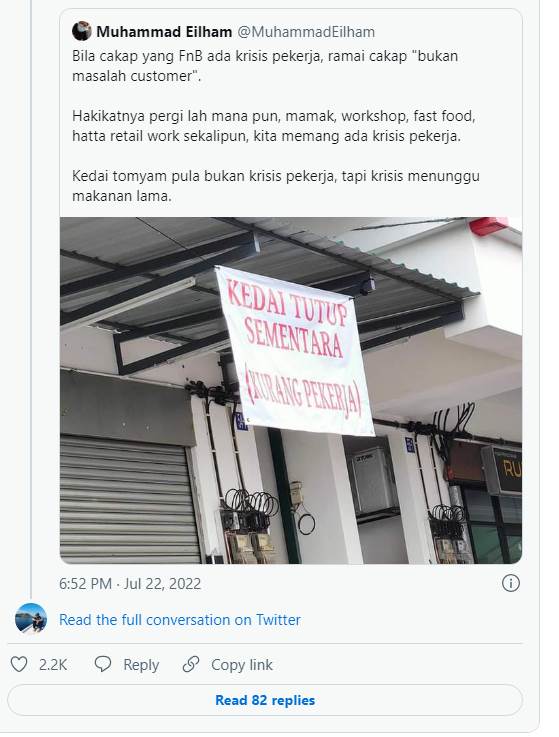559x737 pixels.
Task: Click the Reply text label
Action: click(x=141, y=665)
